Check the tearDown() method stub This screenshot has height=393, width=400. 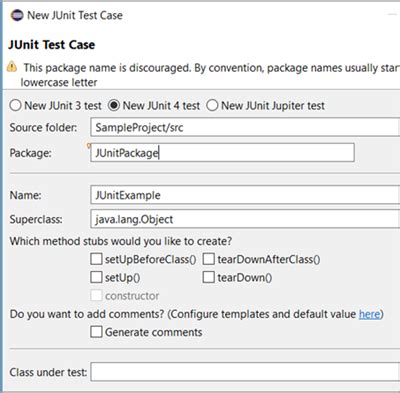click(209, 277)
